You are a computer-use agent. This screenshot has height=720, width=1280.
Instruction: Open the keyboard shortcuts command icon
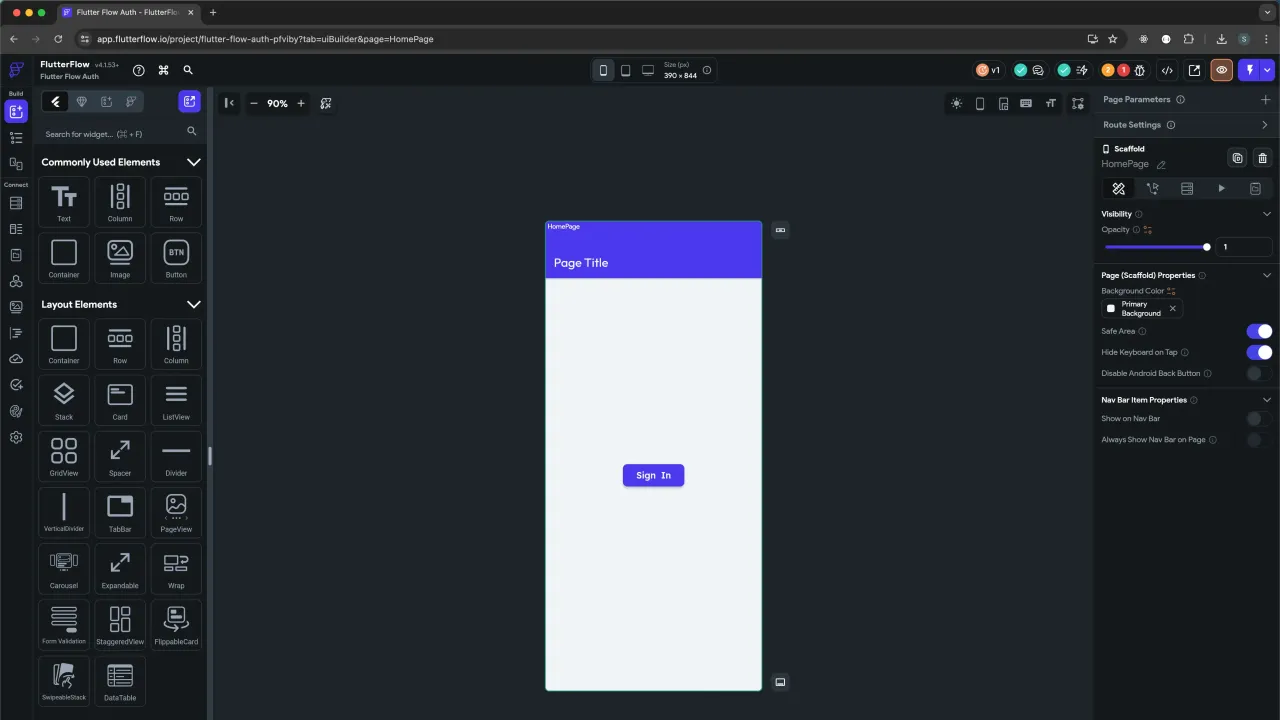[163, 70]
